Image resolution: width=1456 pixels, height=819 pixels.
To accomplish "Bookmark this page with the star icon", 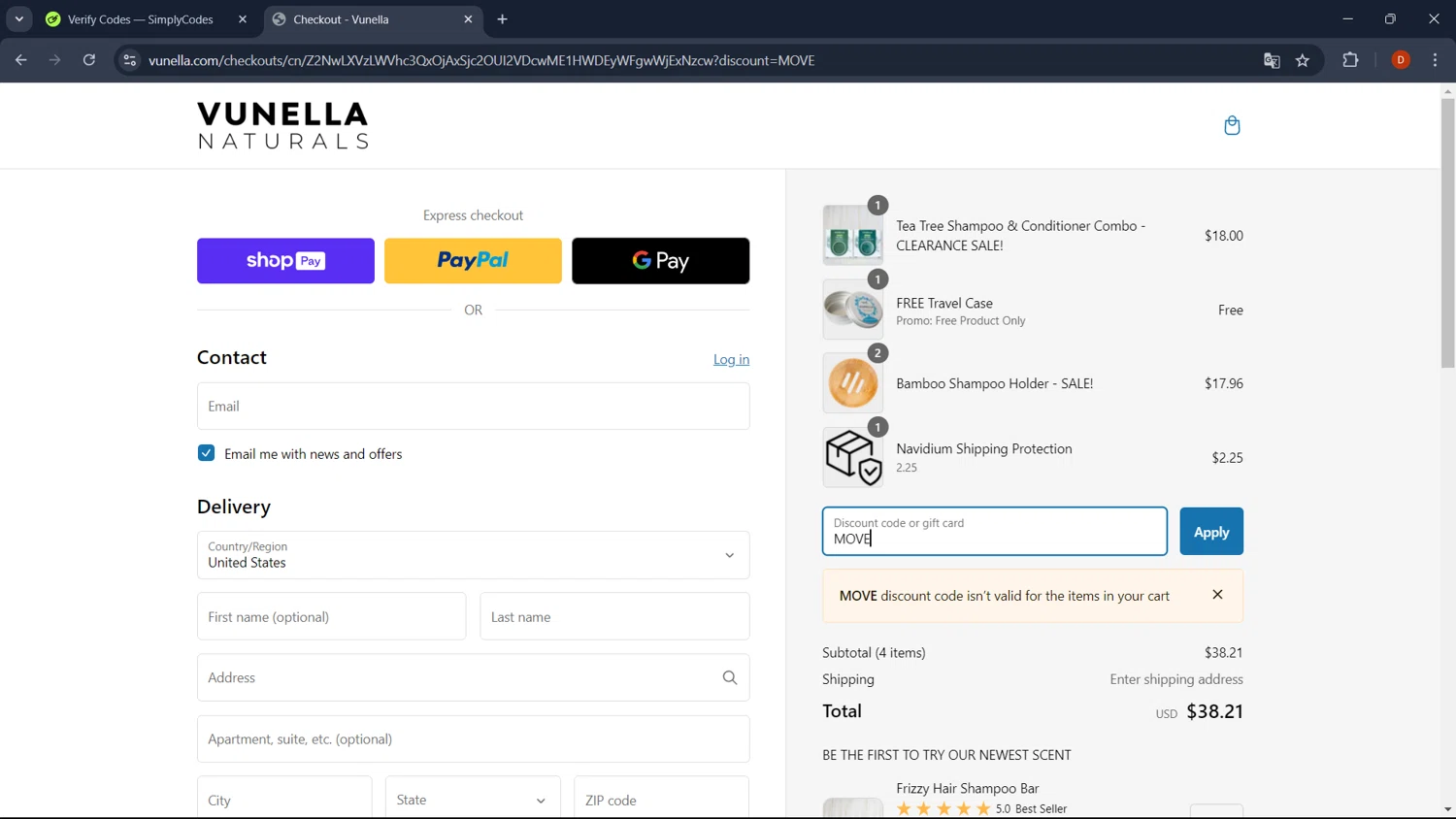I will [x=1303, y=60].
